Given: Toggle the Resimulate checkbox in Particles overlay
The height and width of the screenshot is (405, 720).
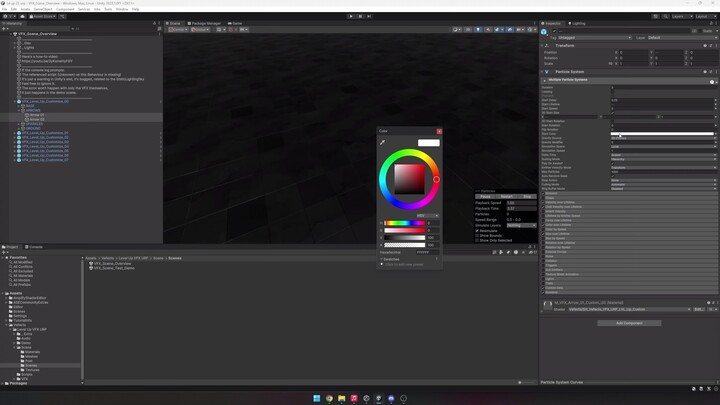Looking at the screenshot, I should [x=477, y=231].
